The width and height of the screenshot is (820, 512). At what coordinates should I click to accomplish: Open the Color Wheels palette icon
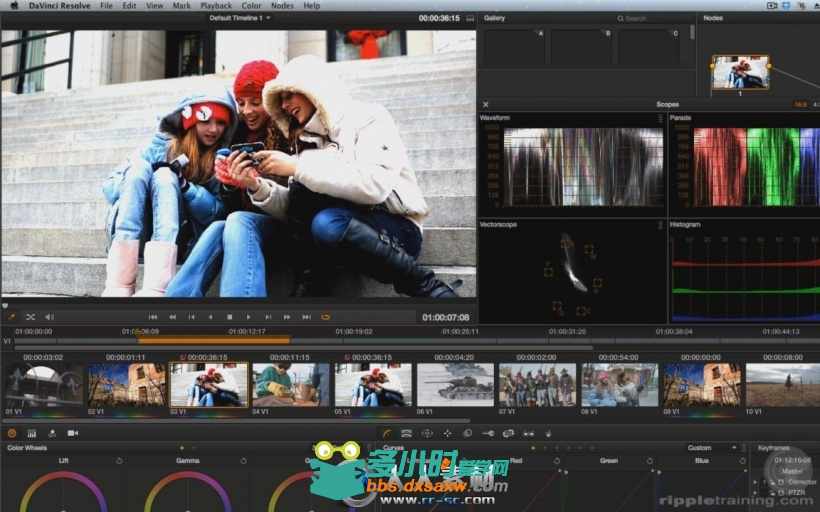(12, 434)
